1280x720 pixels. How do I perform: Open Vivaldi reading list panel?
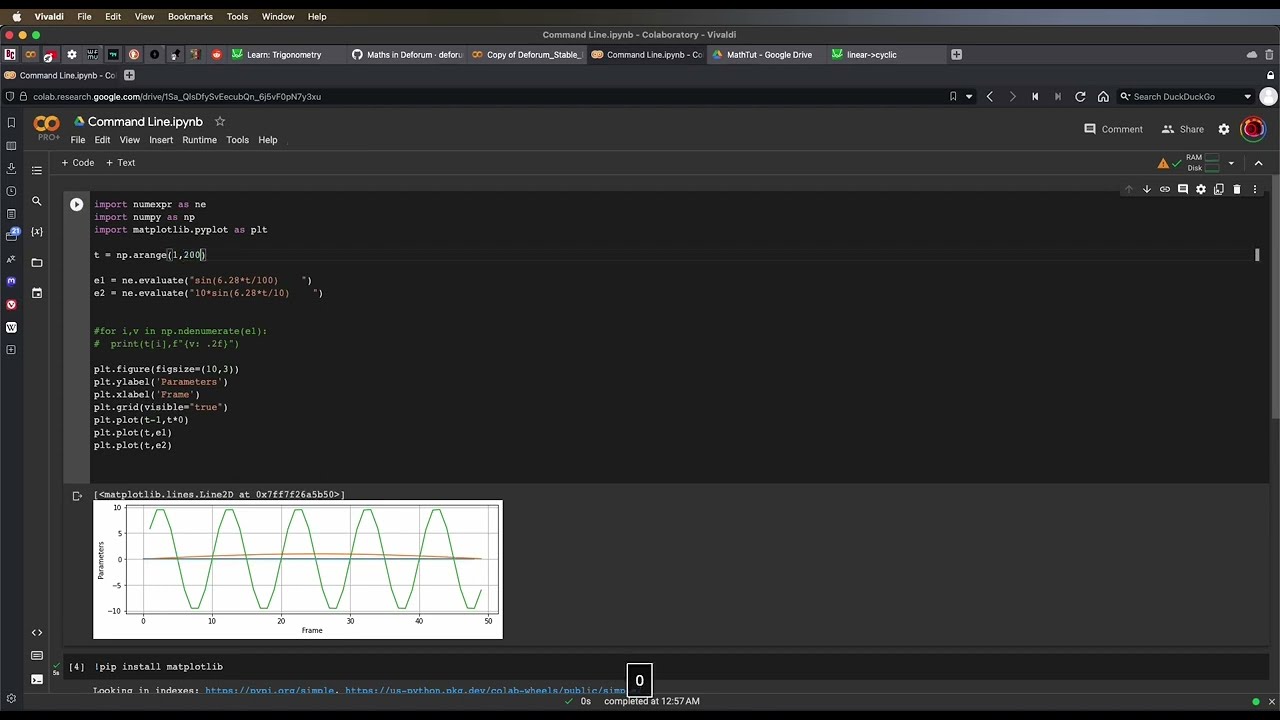click(11, 145)
